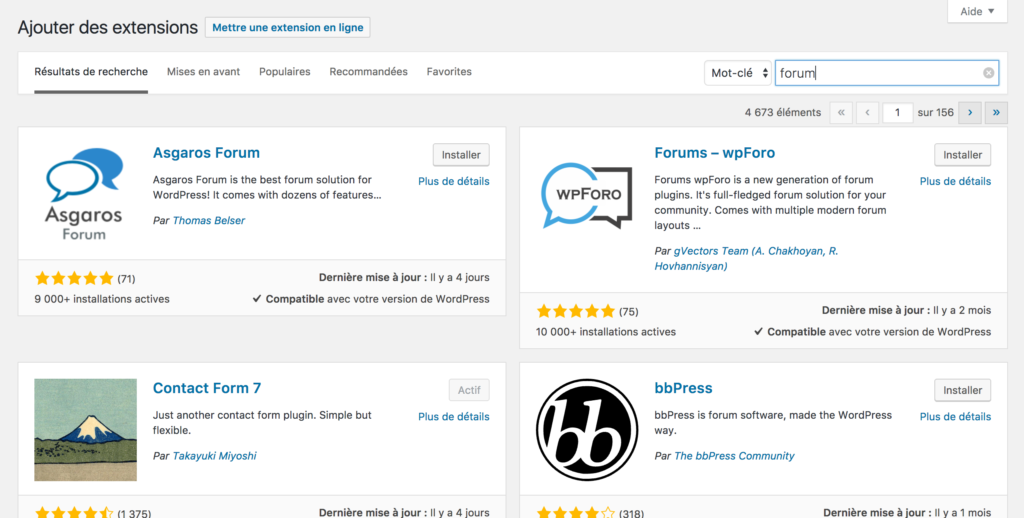1024x518 pixels.
Task: Clear the search field with the X icon
Action: click(x=989, y=73)
